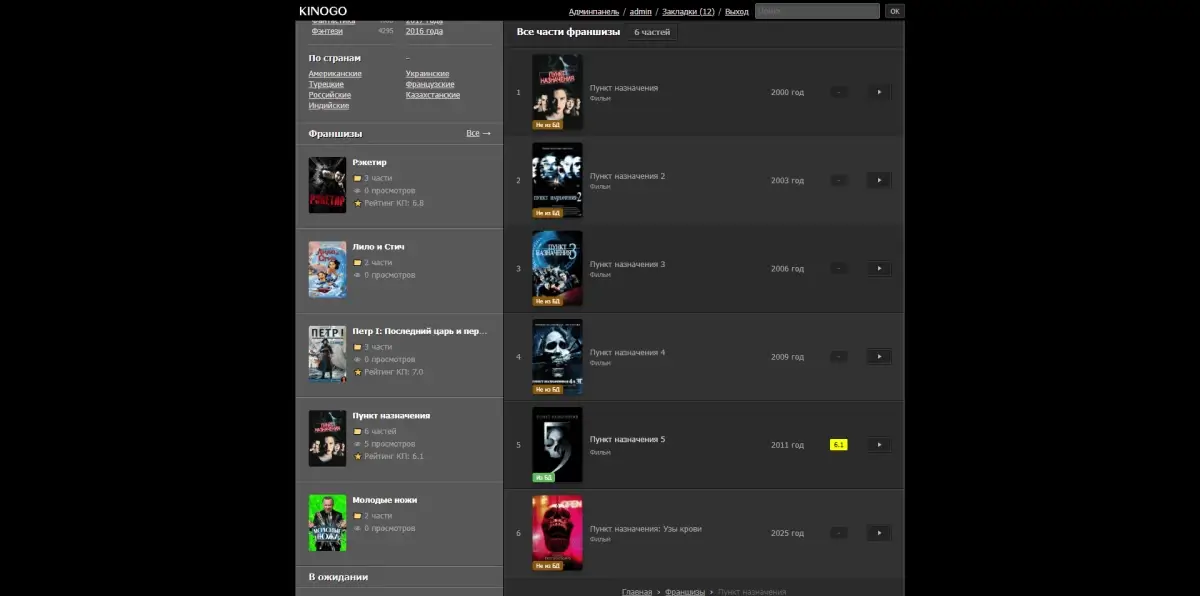Click the Пункт назначения title showing 6 частей in sidebar
This screenshot has height=596, width=1200.
point(391,415)
